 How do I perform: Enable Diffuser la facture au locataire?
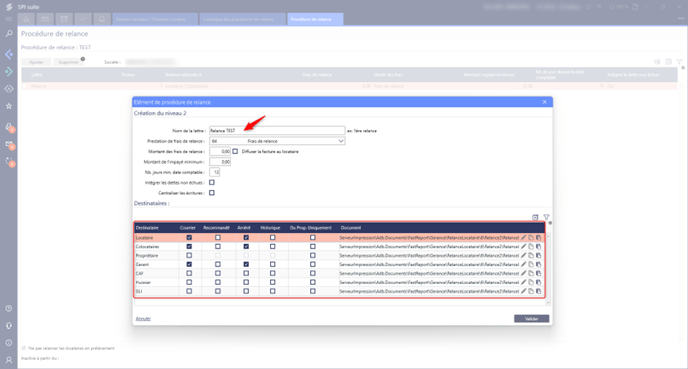235,151
